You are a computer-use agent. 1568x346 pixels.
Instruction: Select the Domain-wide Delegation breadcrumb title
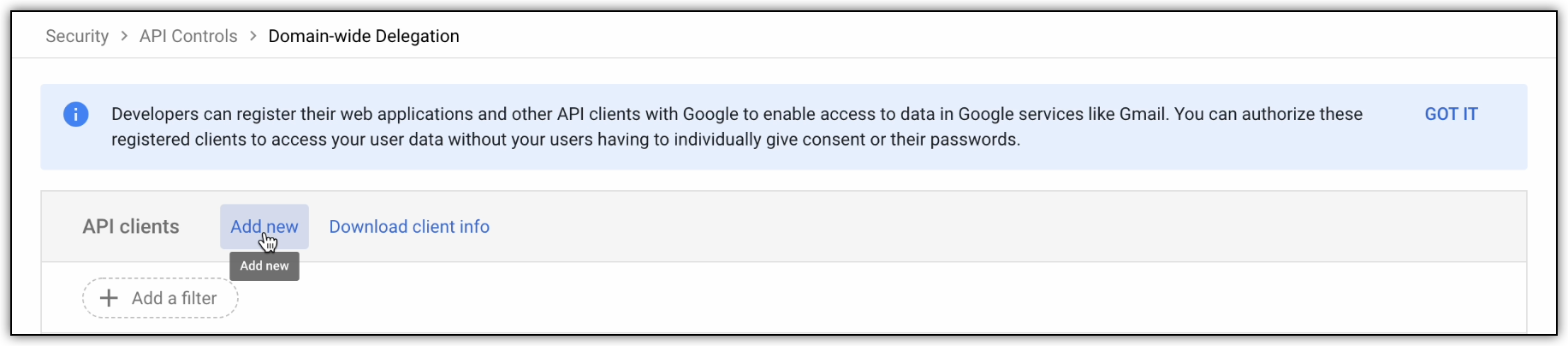[364, 36]
